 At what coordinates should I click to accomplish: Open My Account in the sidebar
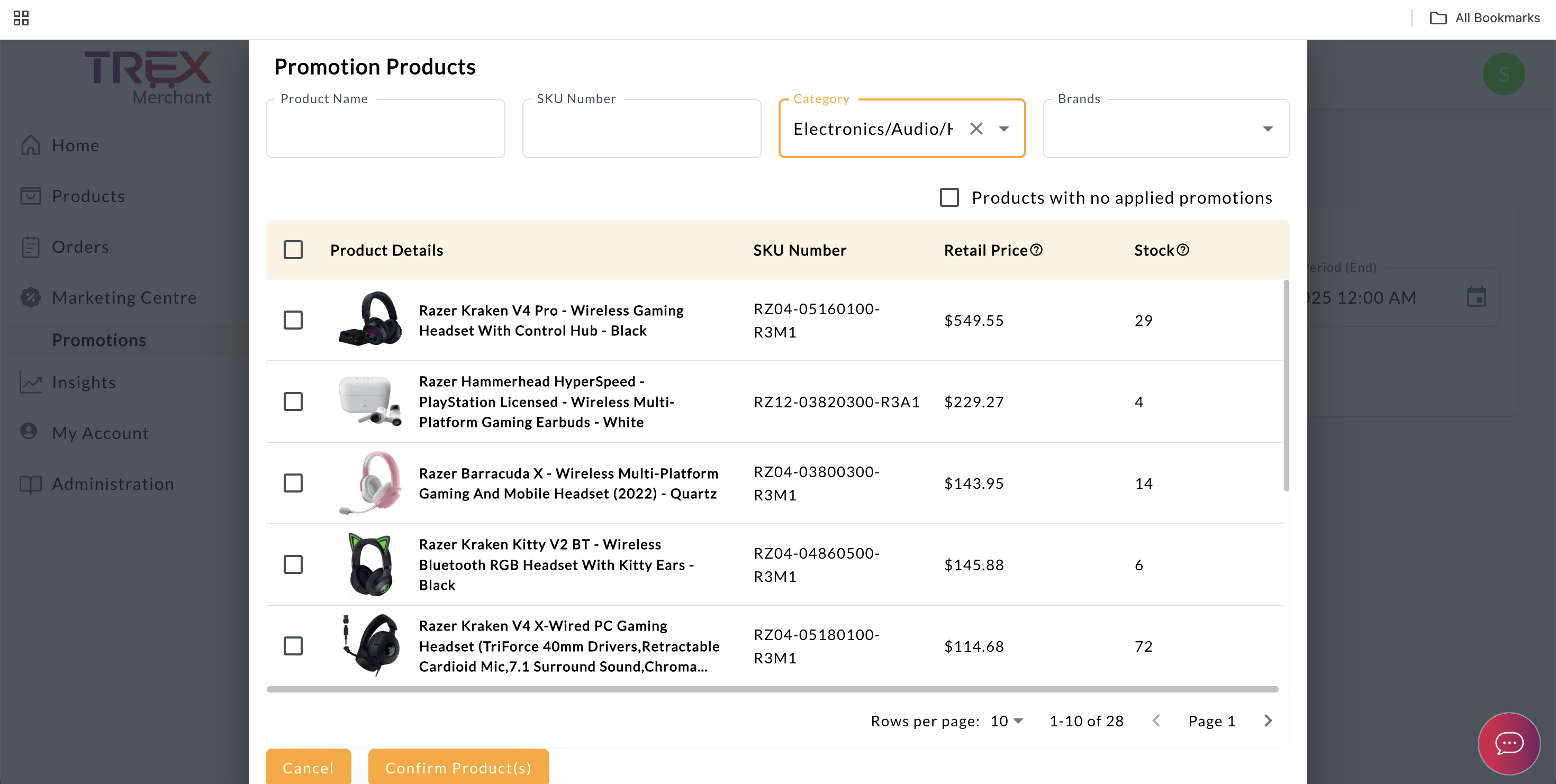(100, 433)
